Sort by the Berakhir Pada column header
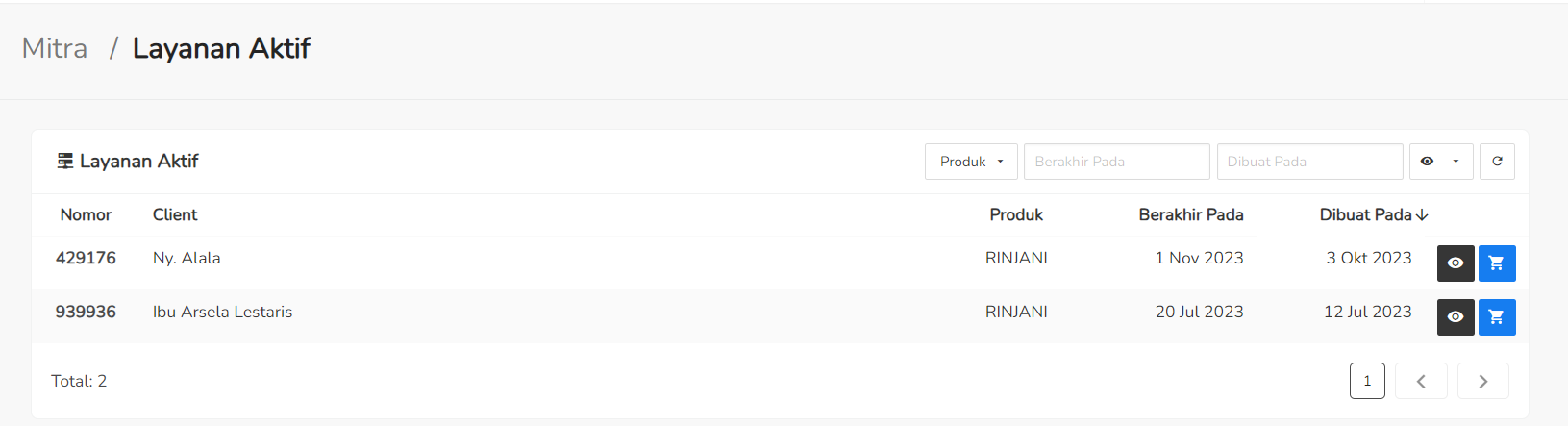 [1190, 214]
